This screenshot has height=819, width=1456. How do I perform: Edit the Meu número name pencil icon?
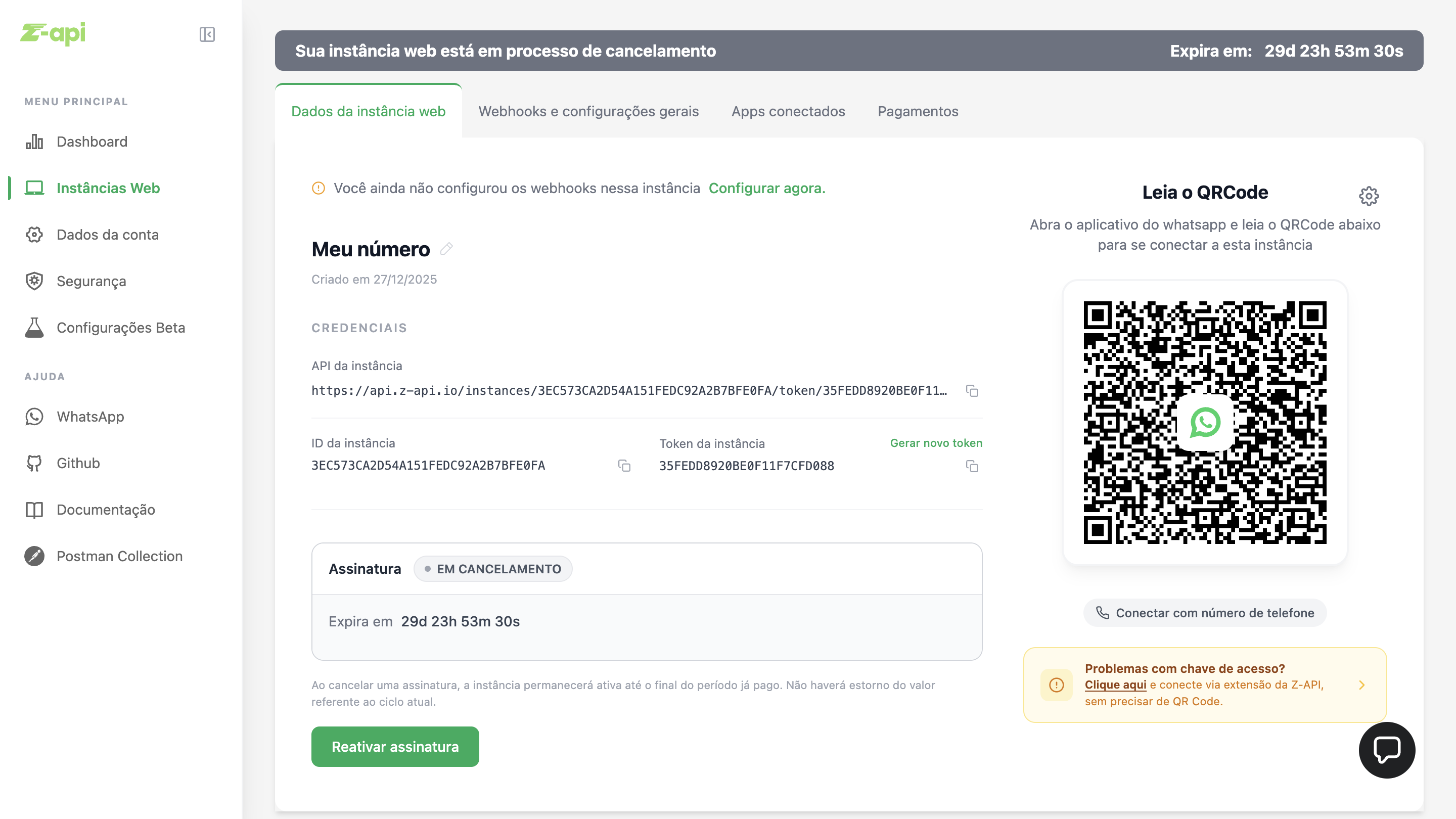[446, 249]
